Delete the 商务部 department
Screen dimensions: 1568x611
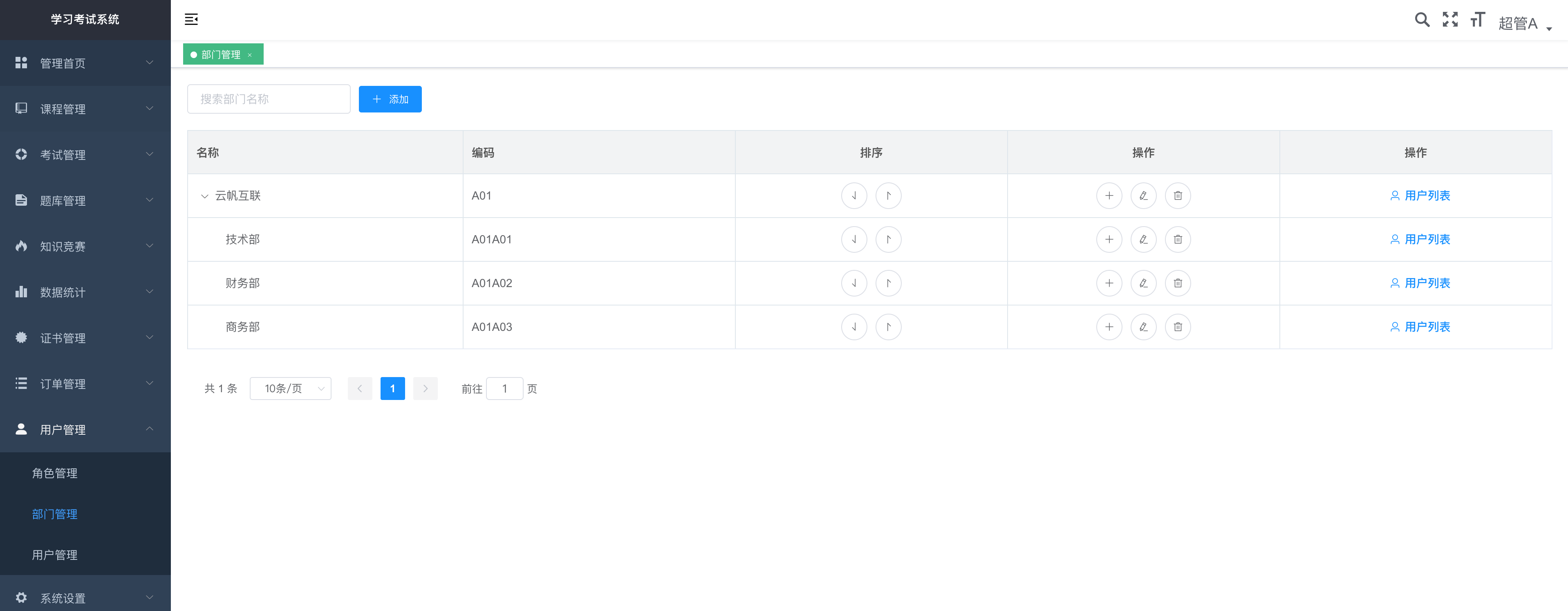[x=1178, y=327]
